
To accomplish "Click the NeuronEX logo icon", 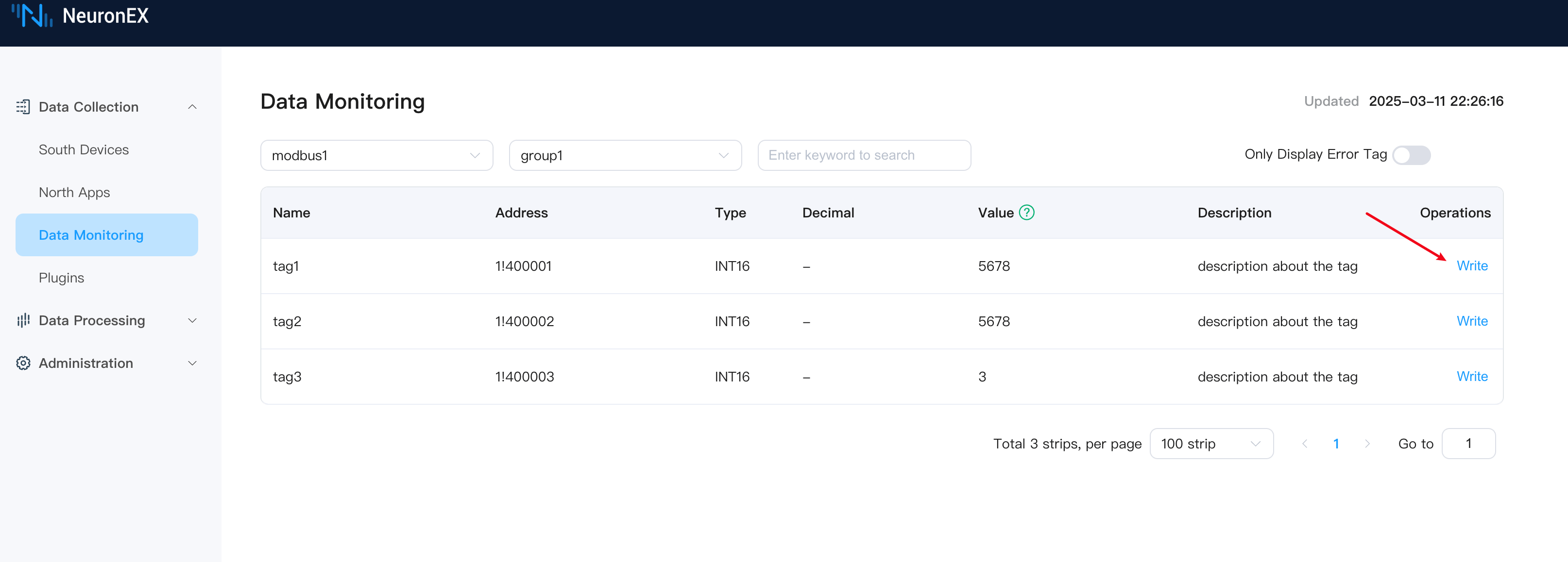I will [32, 15].
